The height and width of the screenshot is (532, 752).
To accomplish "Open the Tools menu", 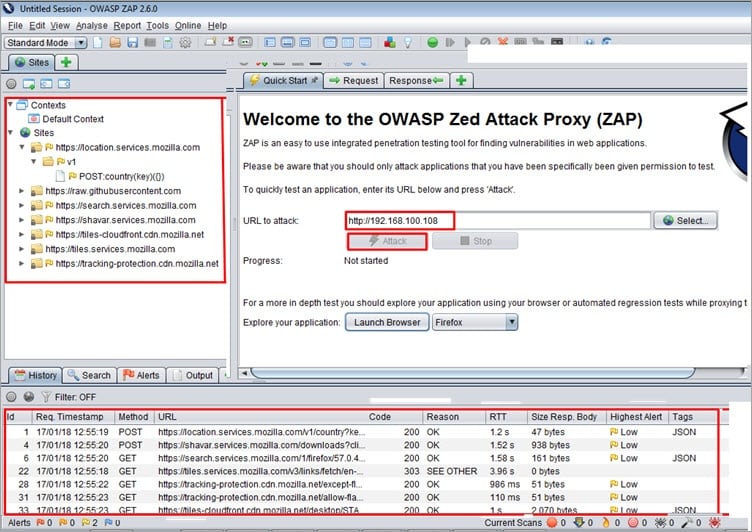I will click(x=157, y=25).
